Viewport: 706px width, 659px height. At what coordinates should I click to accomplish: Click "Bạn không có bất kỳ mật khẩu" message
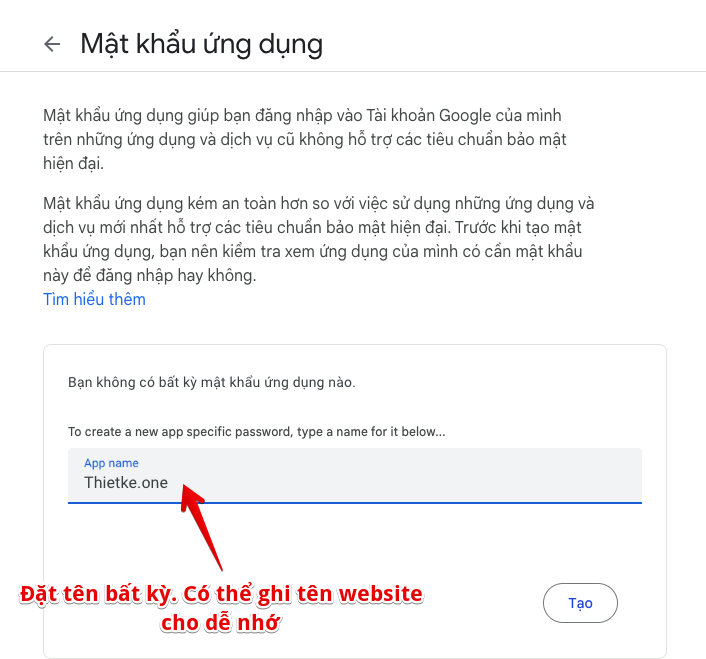[x=212, y=383]
